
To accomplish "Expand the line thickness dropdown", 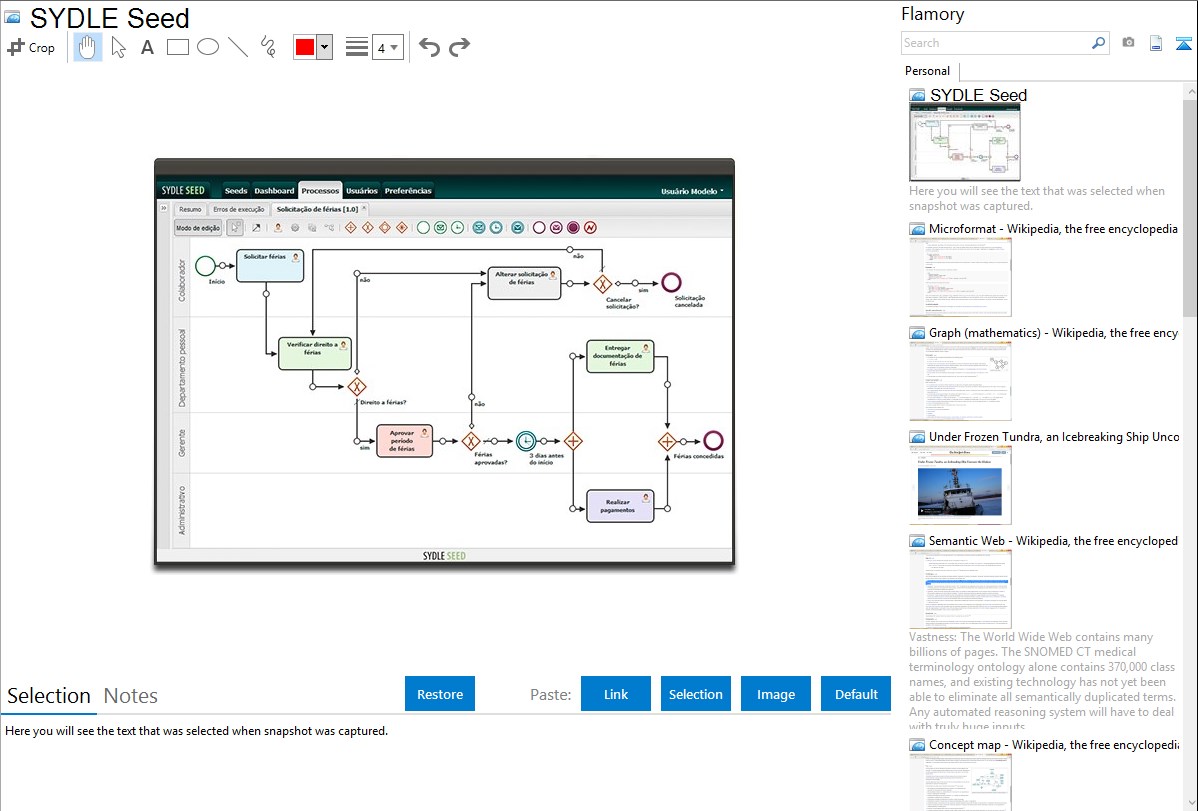I will click(387, 47).
